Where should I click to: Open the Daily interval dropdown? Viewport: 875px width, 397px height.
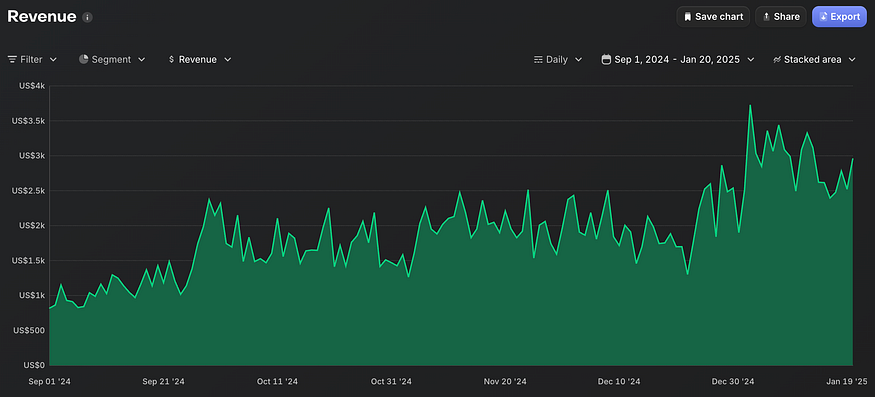(558, 59)
